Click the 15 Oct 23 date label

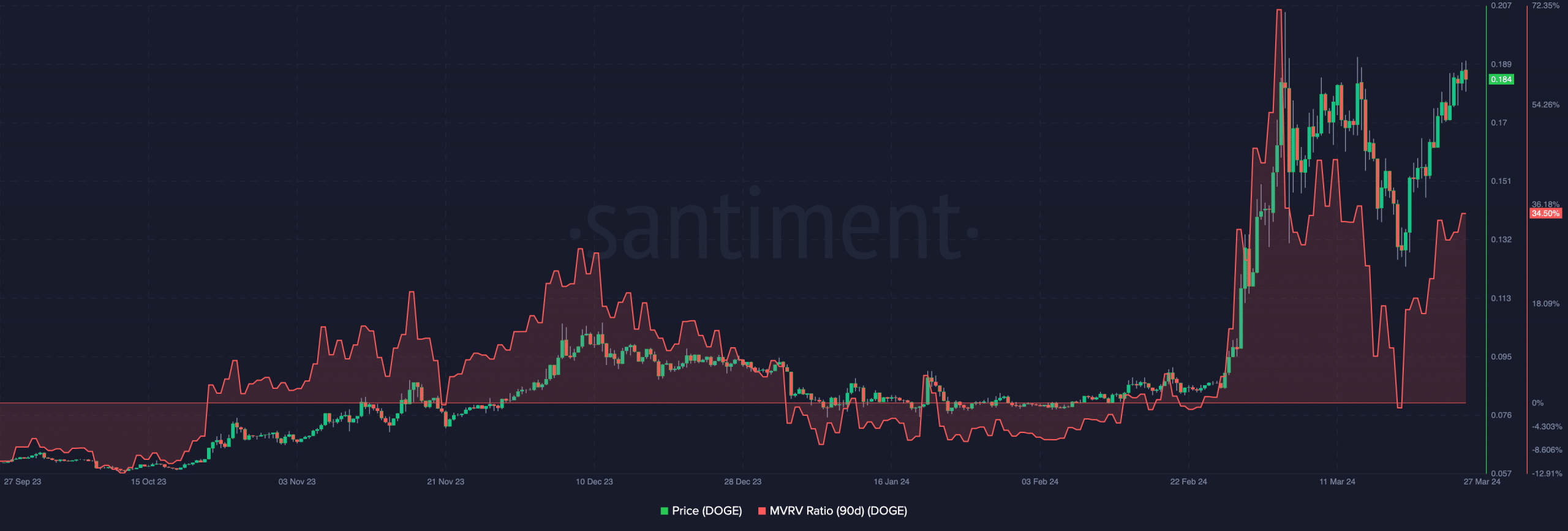pyautogui.click(x=148, y=481)
